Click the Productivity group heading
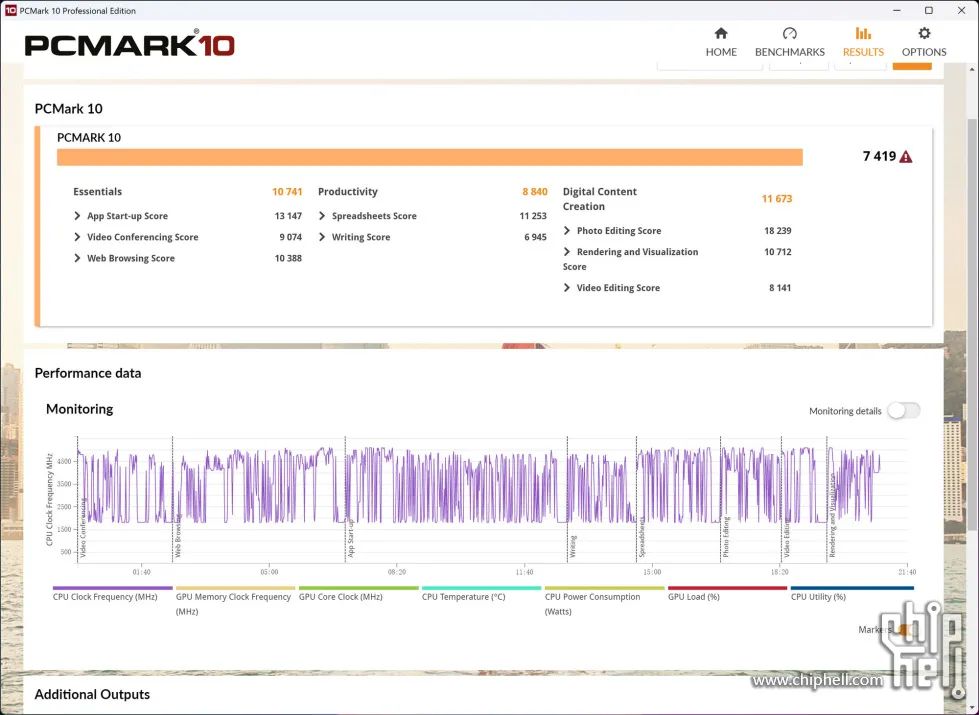 [348, 192]
